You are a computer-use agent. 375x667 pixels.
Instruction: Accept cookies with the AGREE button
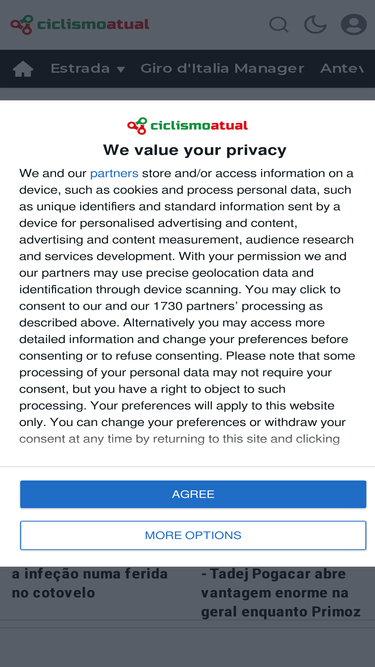pyautogui.click(x=193, y=494)
